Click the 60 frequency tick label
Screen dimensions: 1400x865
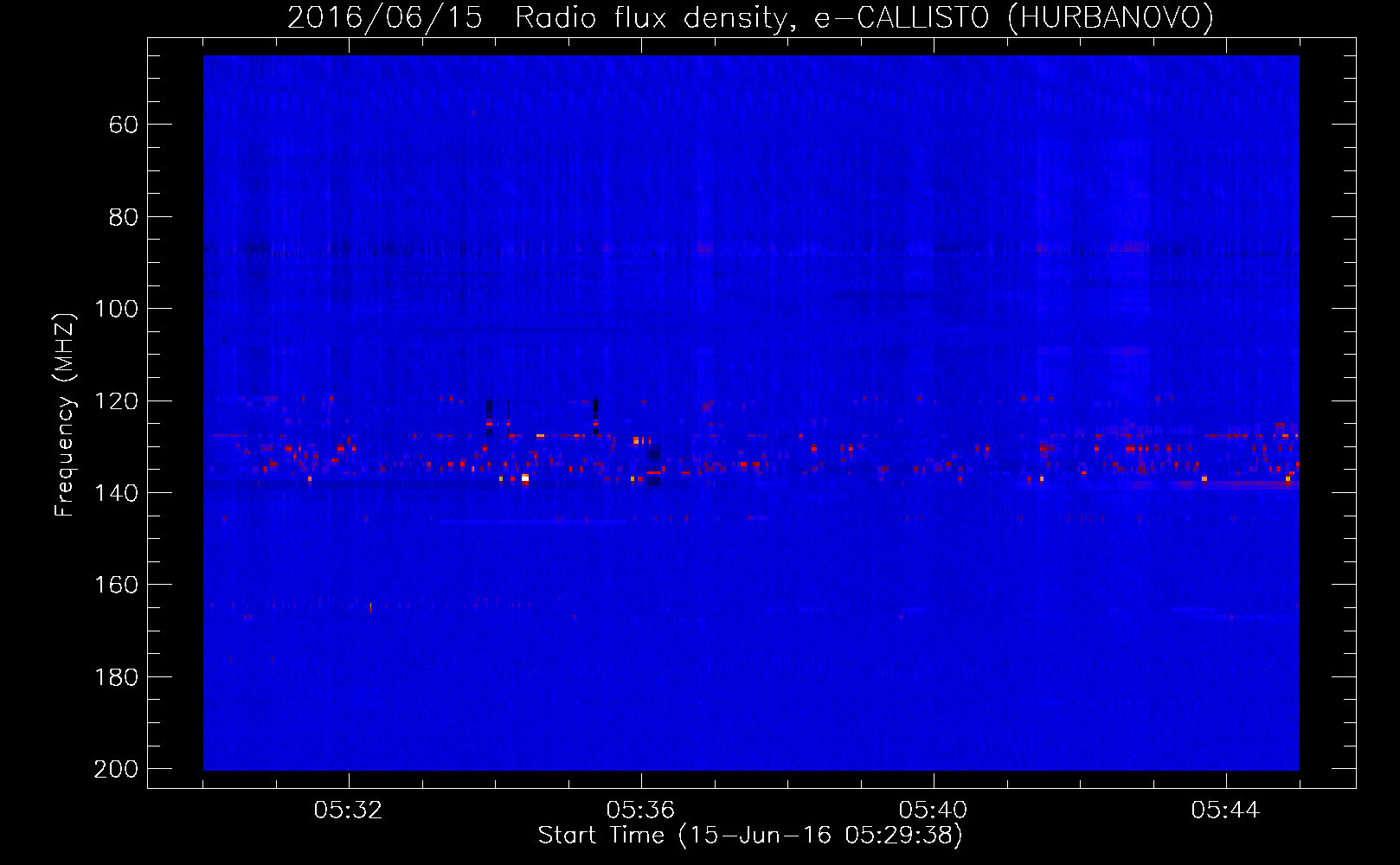point(124,125)
